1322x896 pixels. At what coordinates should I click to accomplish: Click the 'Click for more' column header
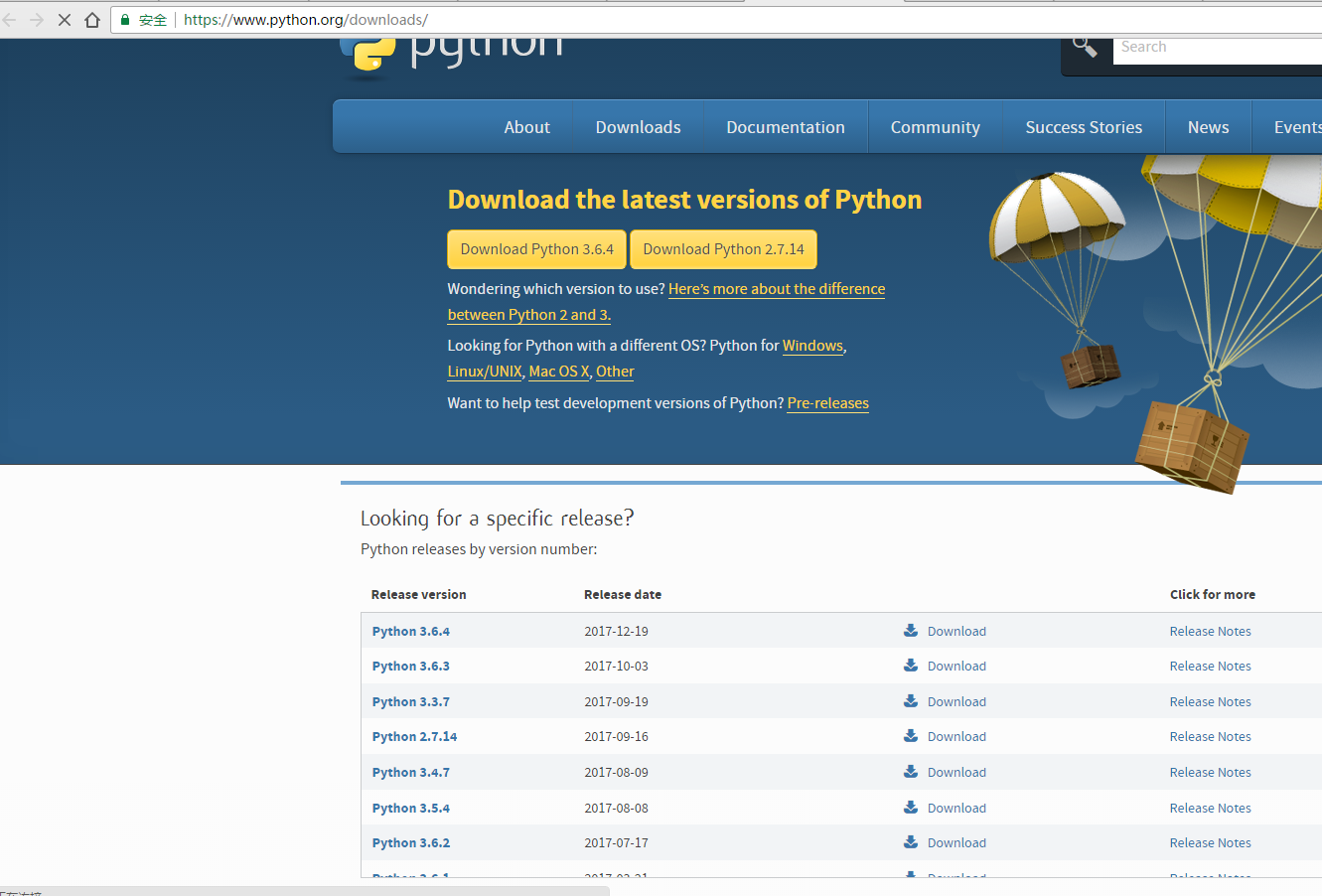tap(1212, 594)
